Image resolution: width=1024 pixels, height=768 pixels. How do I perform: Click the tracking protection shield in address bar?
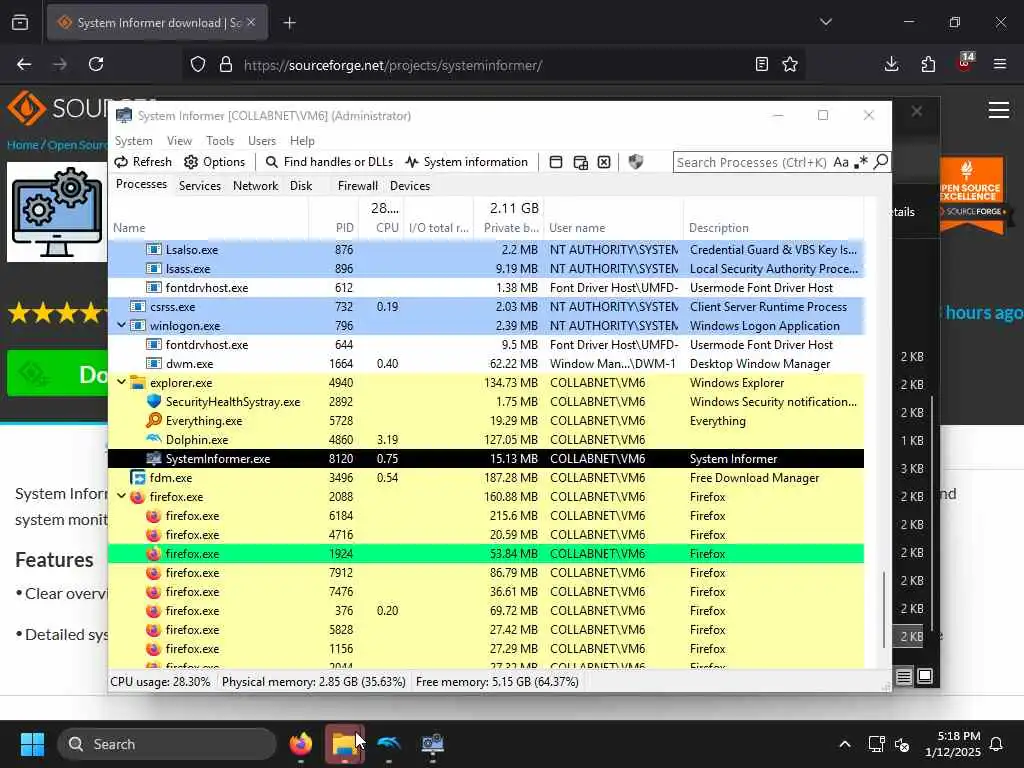coord(198,64)
